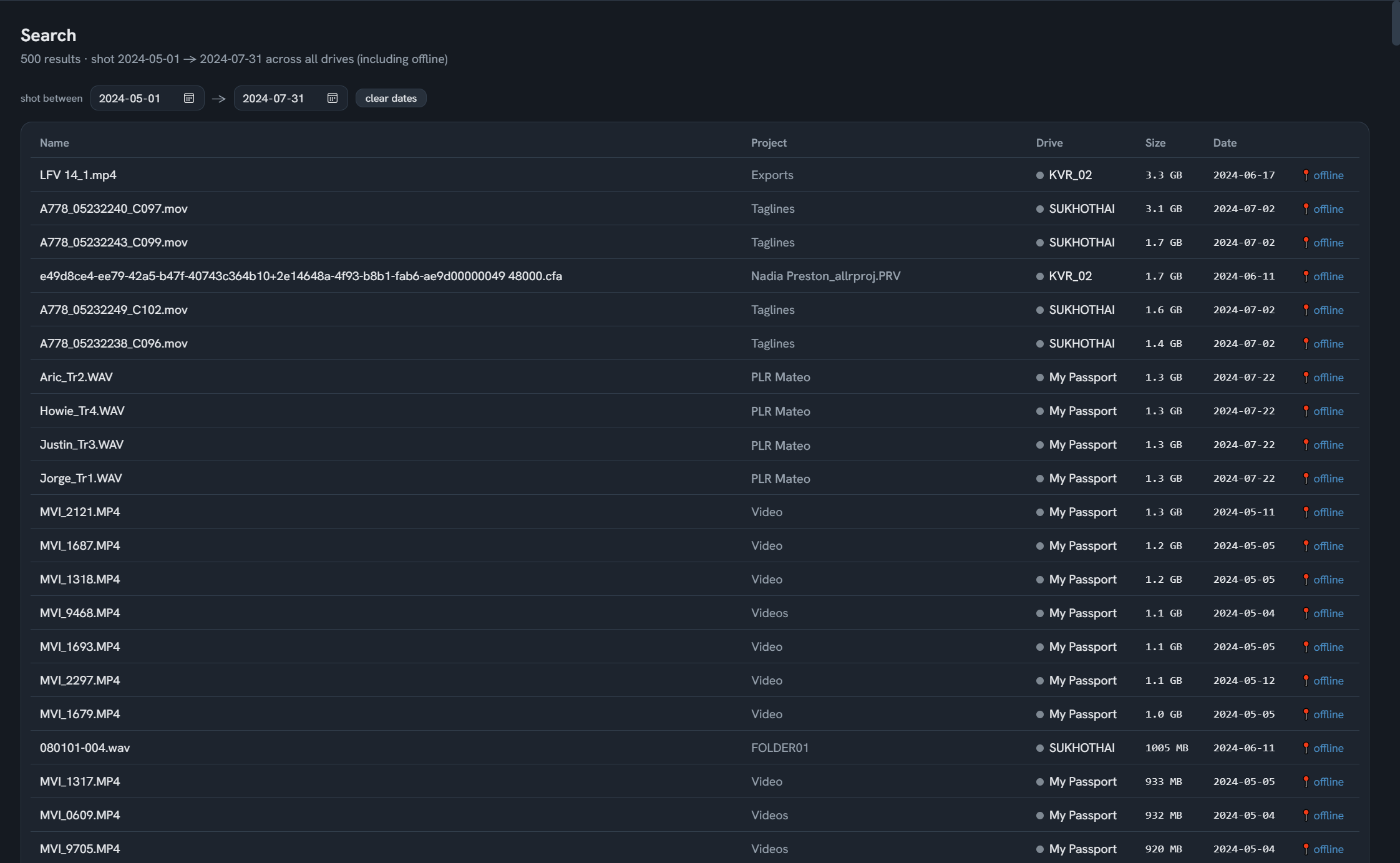1400x863 pixels.
Task: Select file Justin_Tr3.WAV
Action: [x=82, y=444]
